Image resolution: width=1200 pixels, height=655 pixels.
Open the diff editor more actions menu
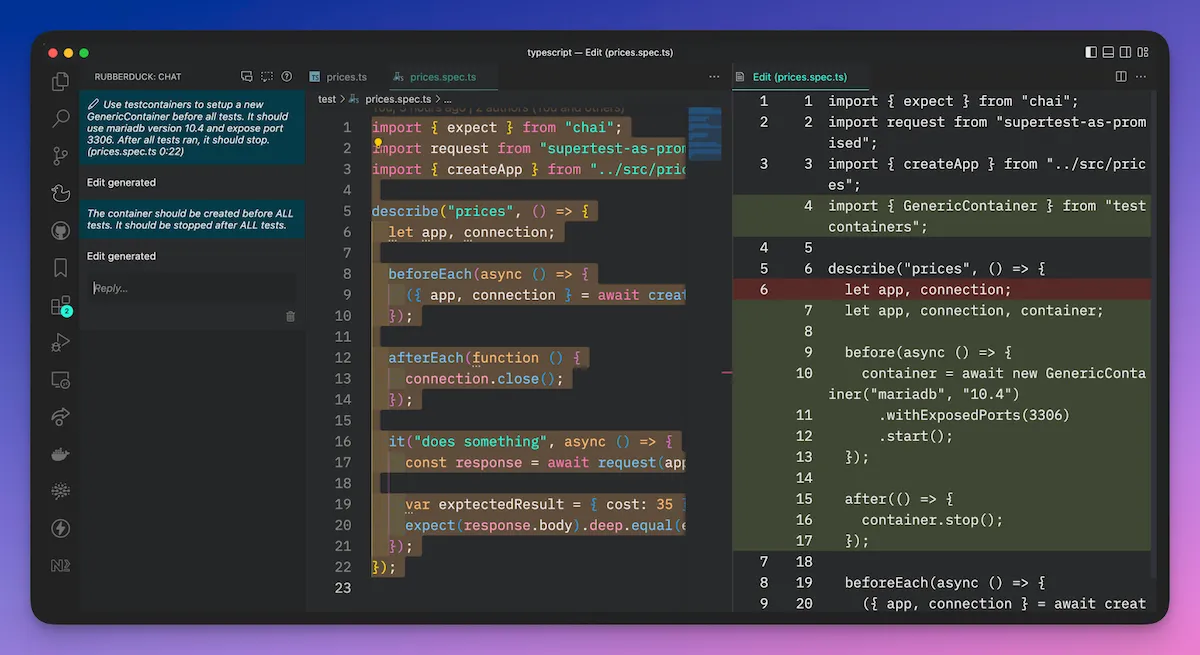click(x=1140, y=77)
